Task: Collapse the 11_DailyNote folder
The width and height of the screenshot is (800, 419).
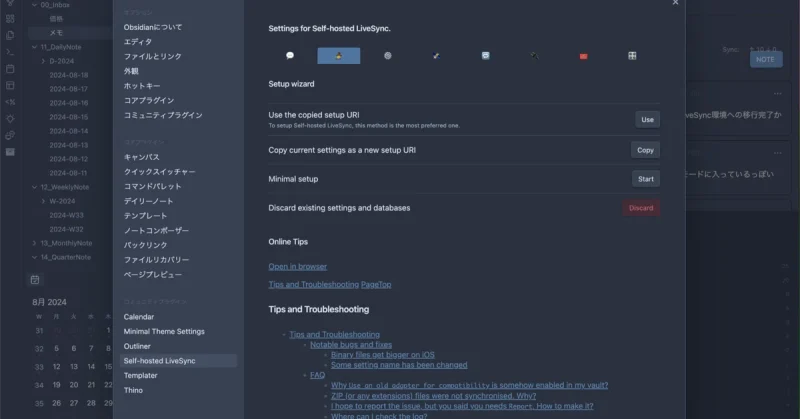Action: (x=34, y=47)
